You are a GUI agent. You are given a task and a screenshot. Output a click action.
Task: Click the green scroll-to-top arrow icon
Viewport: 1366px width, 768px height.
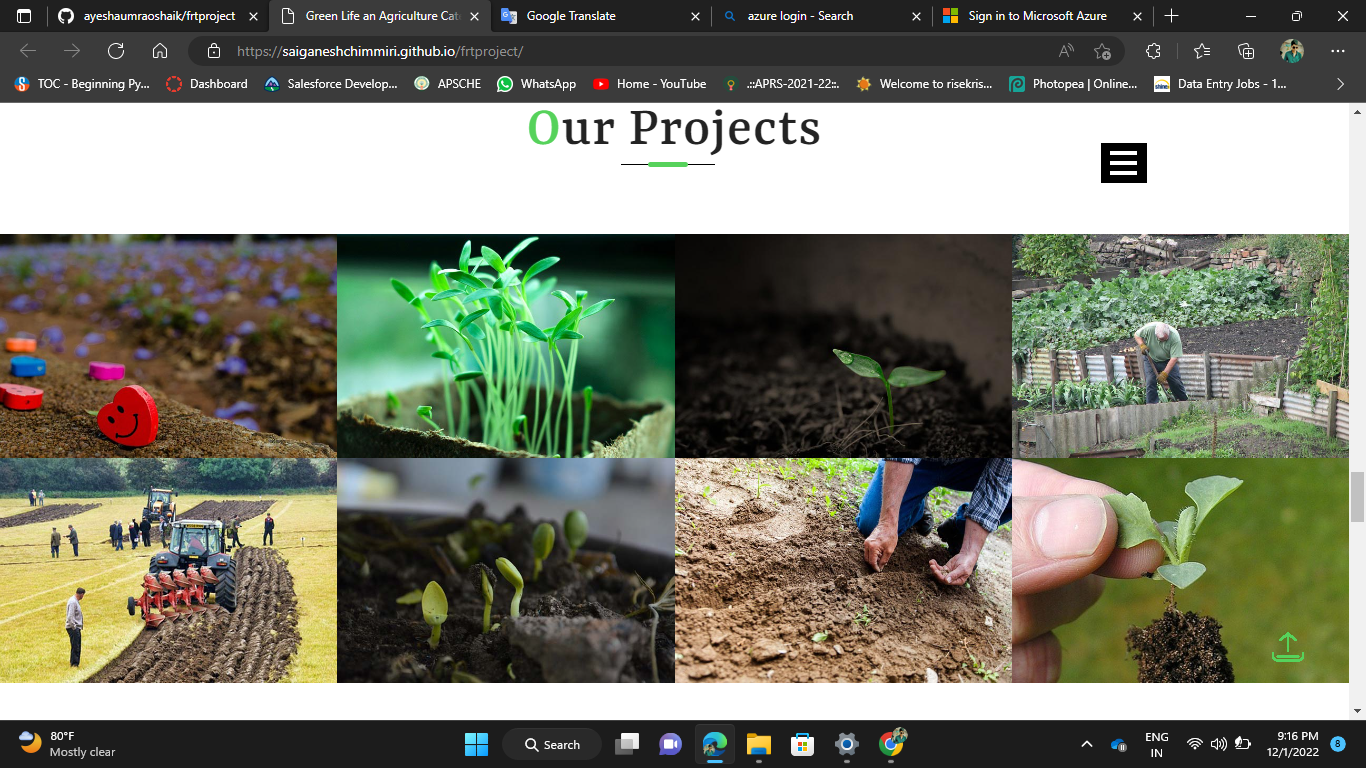pos(1288,647)
